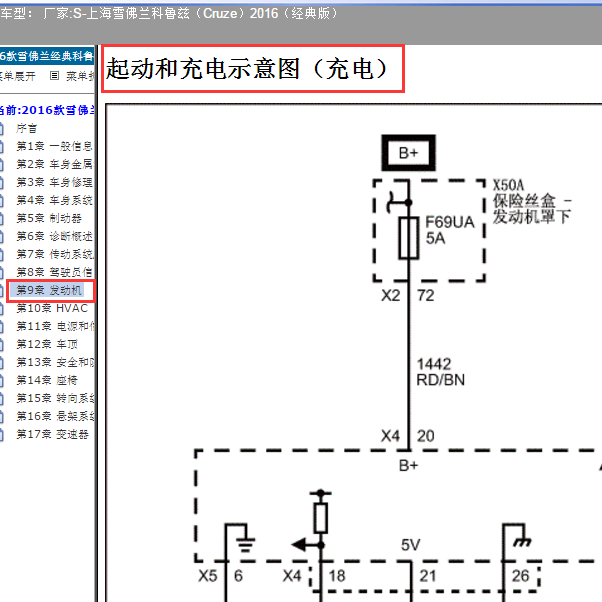Open 第5章 制动器 chapter
The image size is (602, 602).
tap(49, 218)
